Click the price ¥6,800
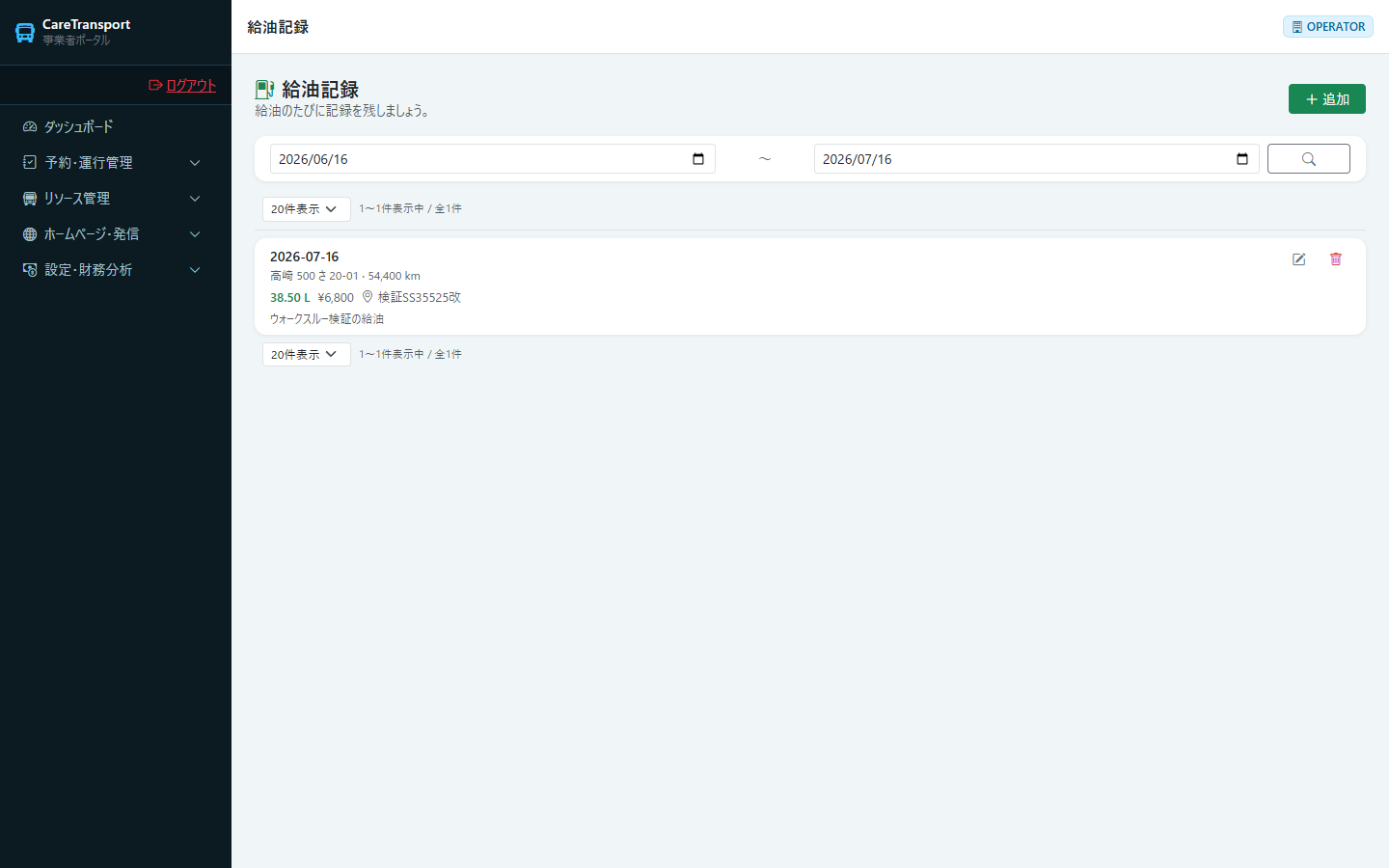1389x868 pixels. (336, 297)
